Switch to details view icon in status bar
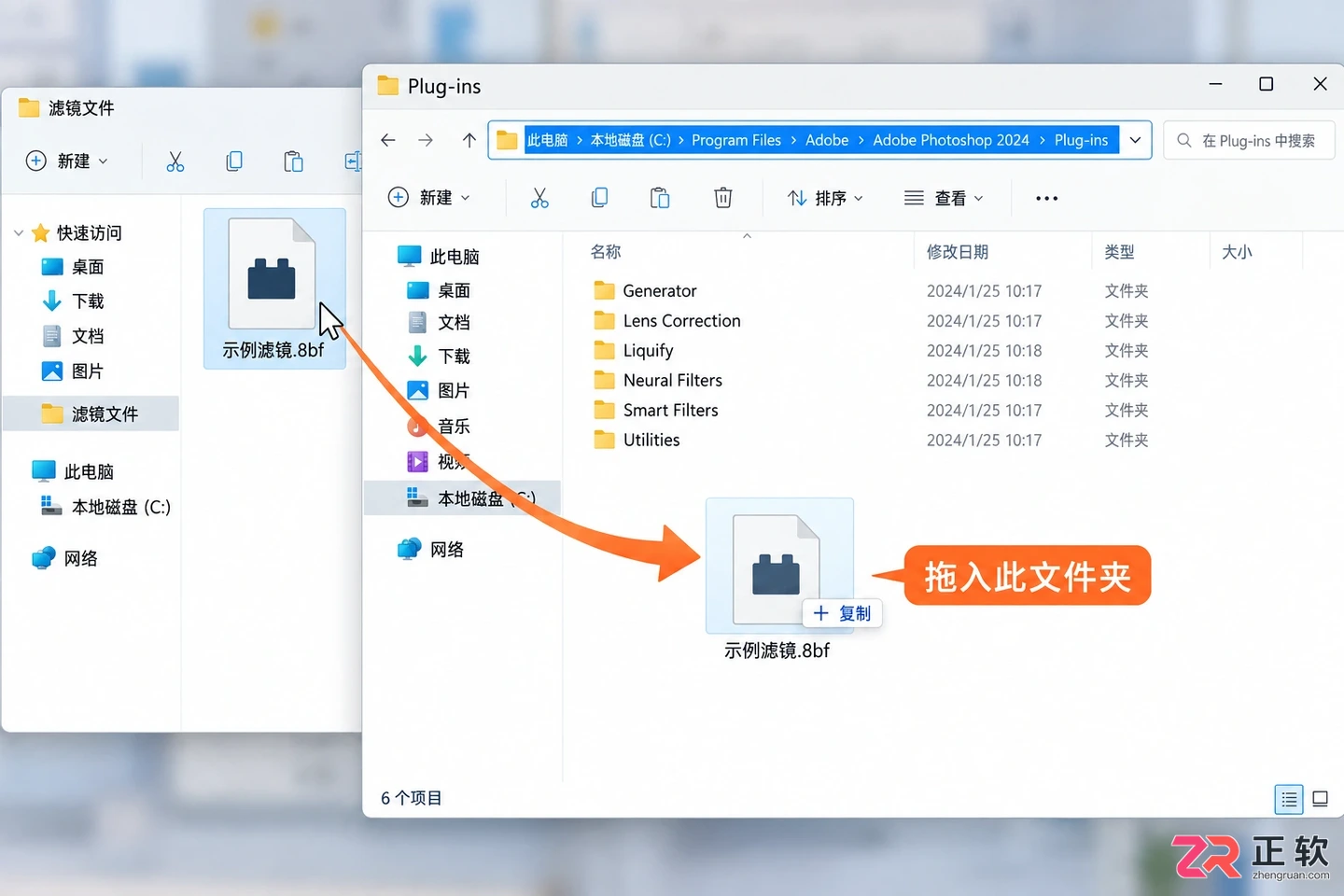 (x=1289, y=799)
